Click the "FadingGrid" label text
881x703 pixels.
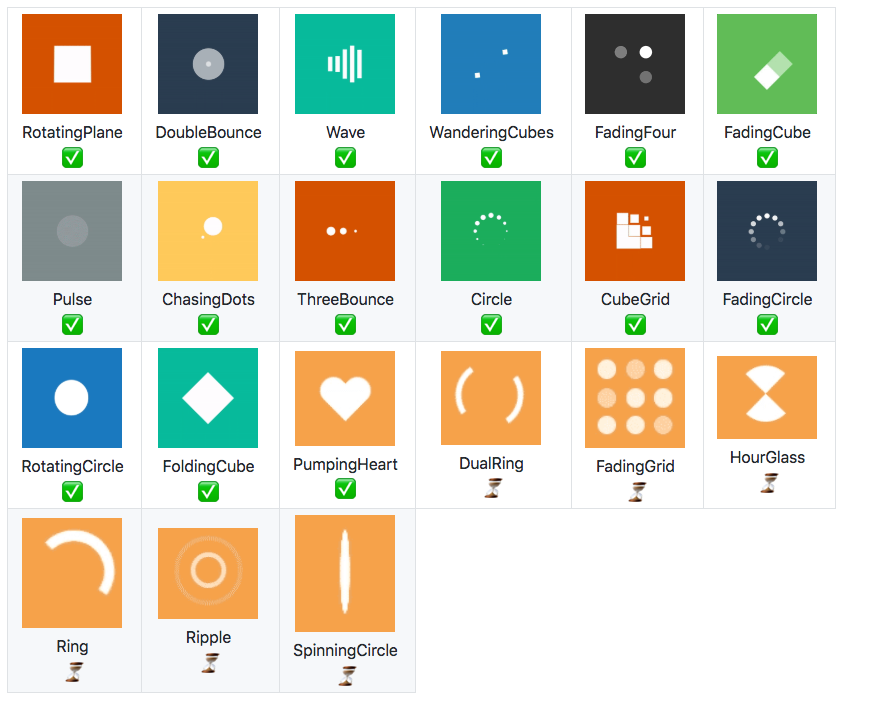coord(635,466)
